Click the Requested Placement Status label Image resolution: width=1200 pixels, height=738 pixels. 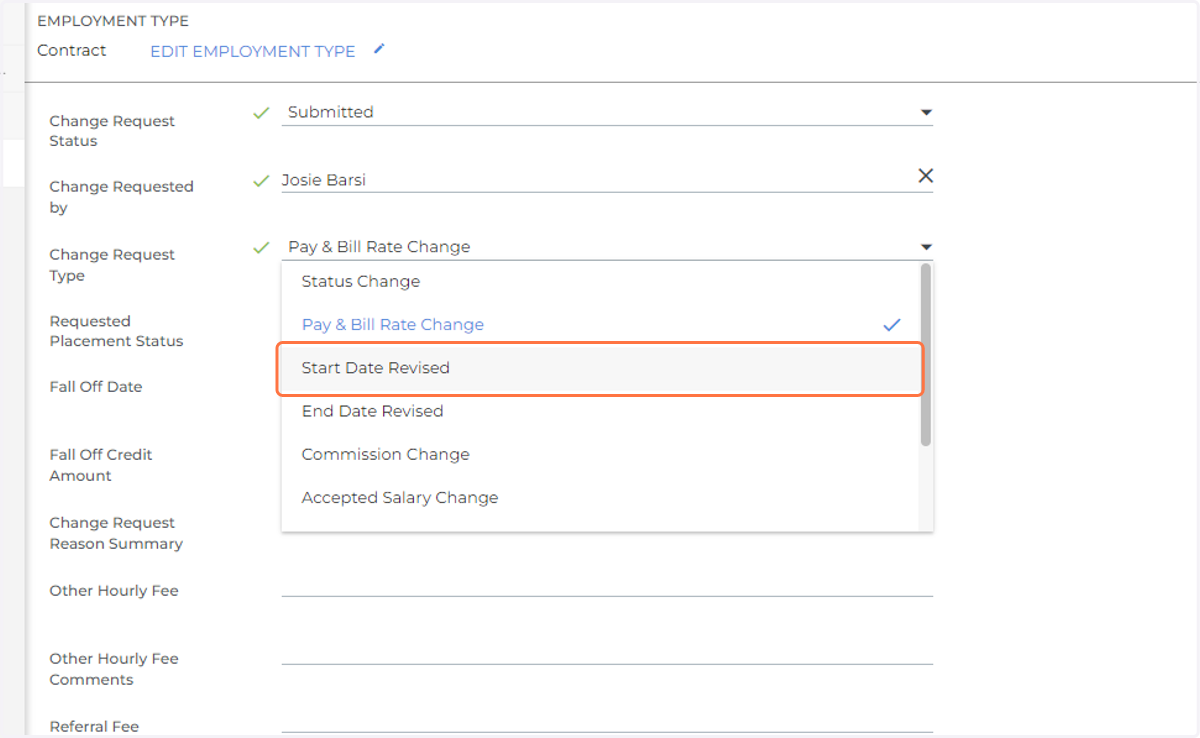point(116,331)
